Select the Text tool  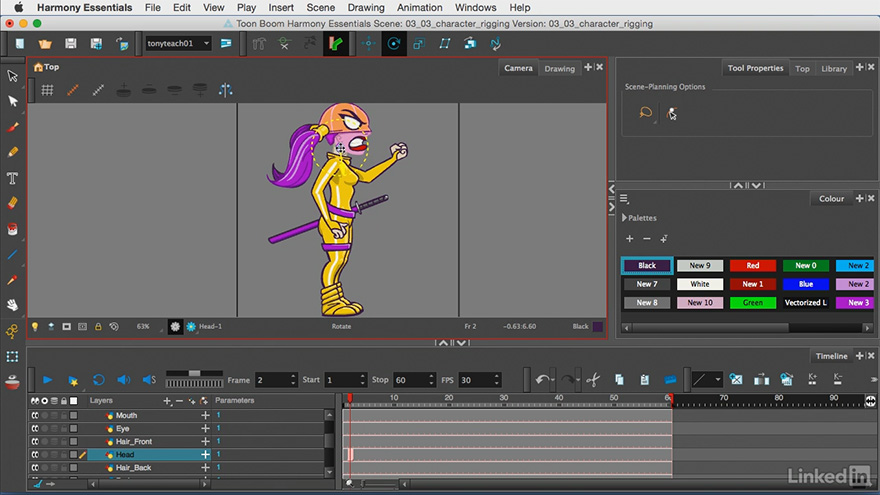pos(12,178)
